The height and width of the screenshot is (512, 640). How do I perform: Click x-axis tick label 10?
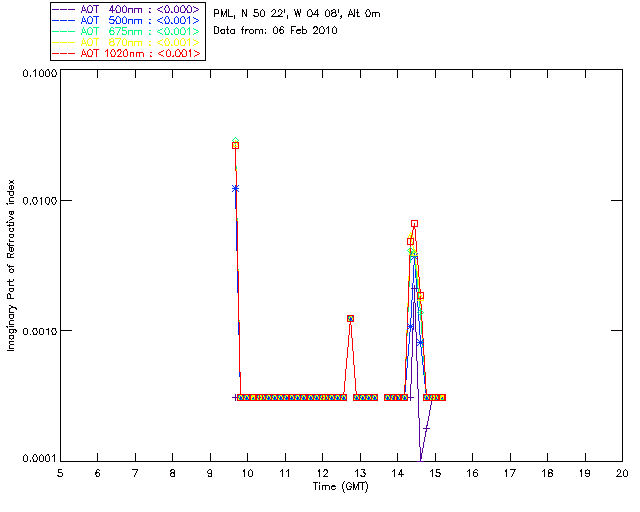click(247, 473)
